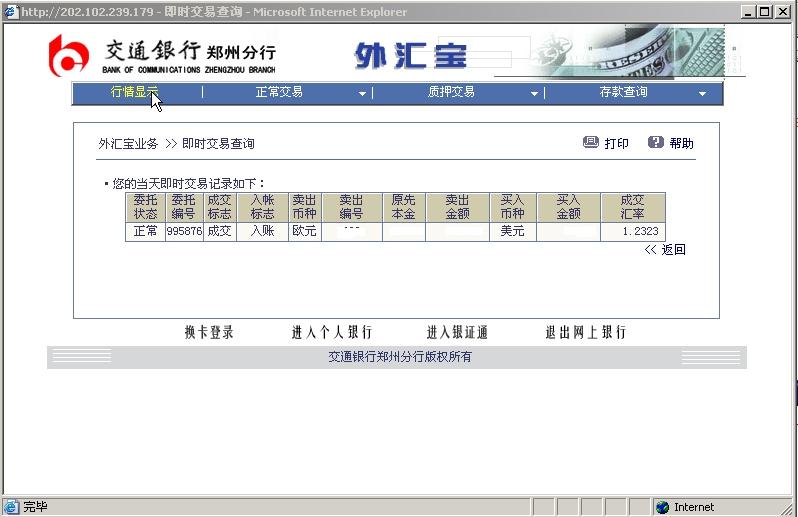Click the banner money image
Viewport: 798px width, 517px height.
(x=631, y=52)
